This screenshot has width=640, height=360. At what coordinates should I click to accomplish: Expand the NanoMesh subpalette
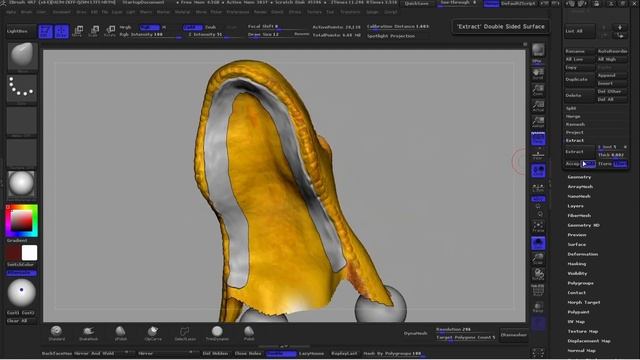pos(579,196)
